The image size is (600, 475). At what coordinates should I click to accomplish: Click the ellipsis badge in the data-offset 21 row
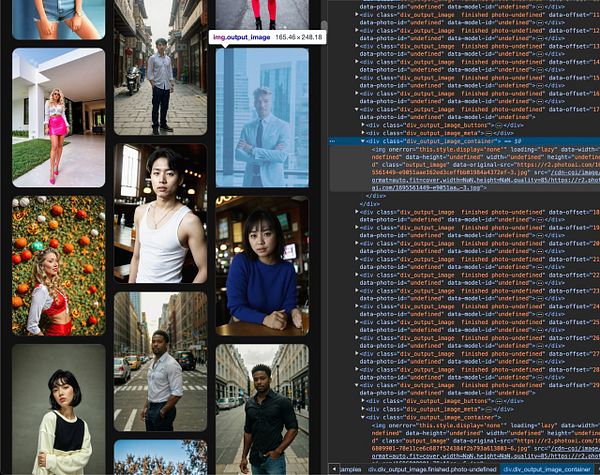tap(540, 267)
